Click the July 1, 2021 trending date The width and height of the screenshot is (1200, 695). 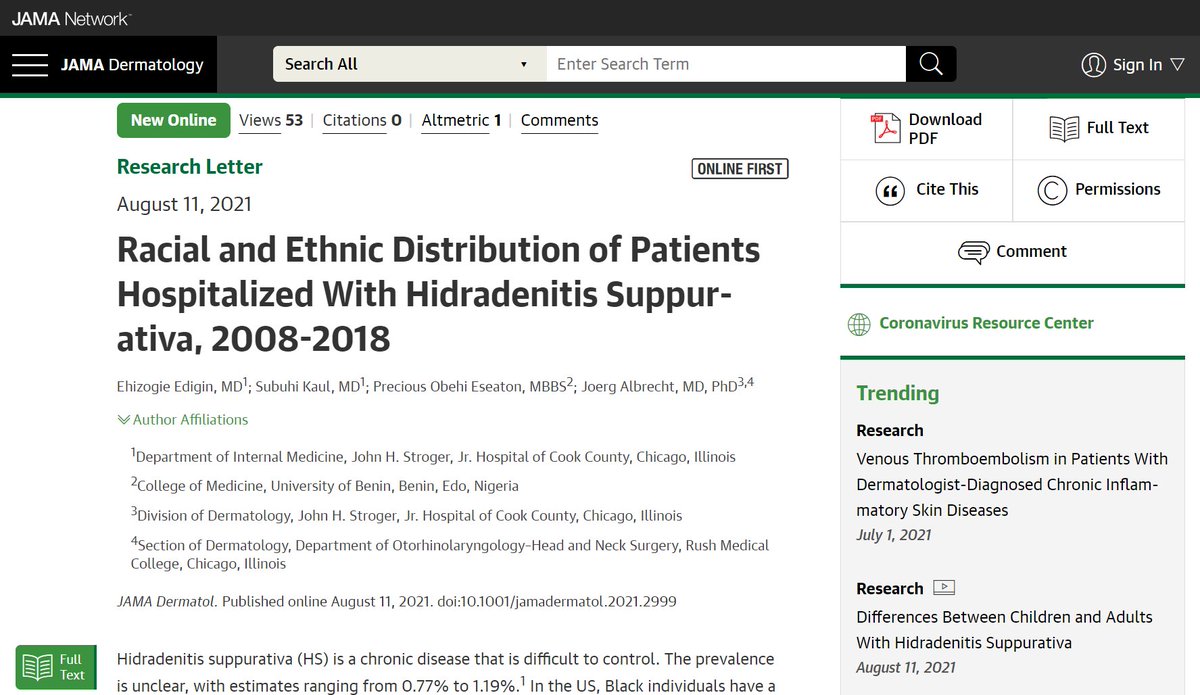coord(893,535)
